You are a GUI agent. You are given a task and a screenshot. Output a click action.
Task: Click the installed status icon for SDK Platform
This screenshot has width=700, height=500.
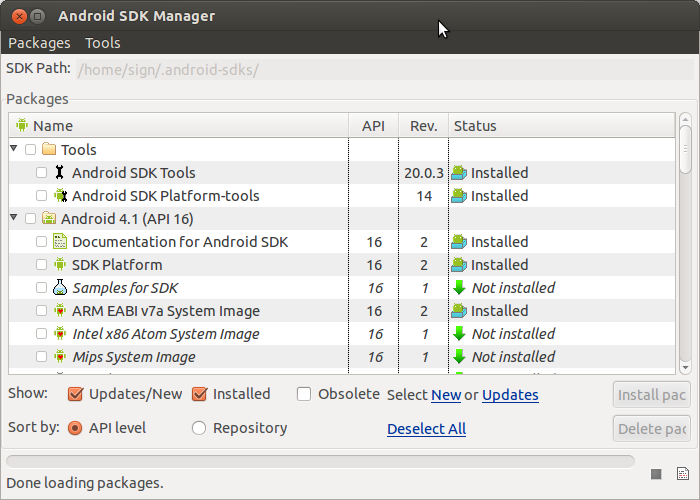coord(459,265)
